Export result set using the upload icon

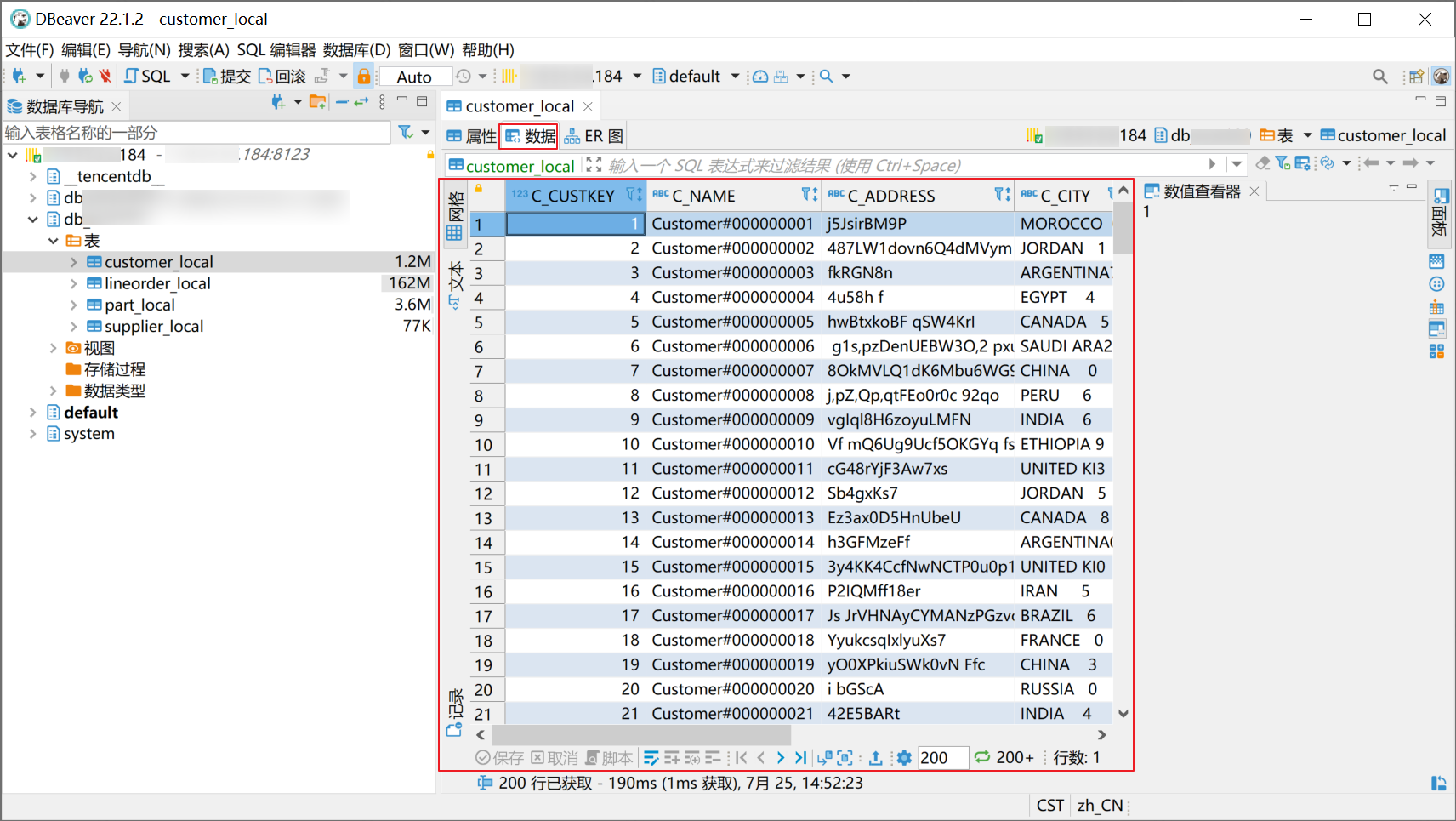(876, 757)
